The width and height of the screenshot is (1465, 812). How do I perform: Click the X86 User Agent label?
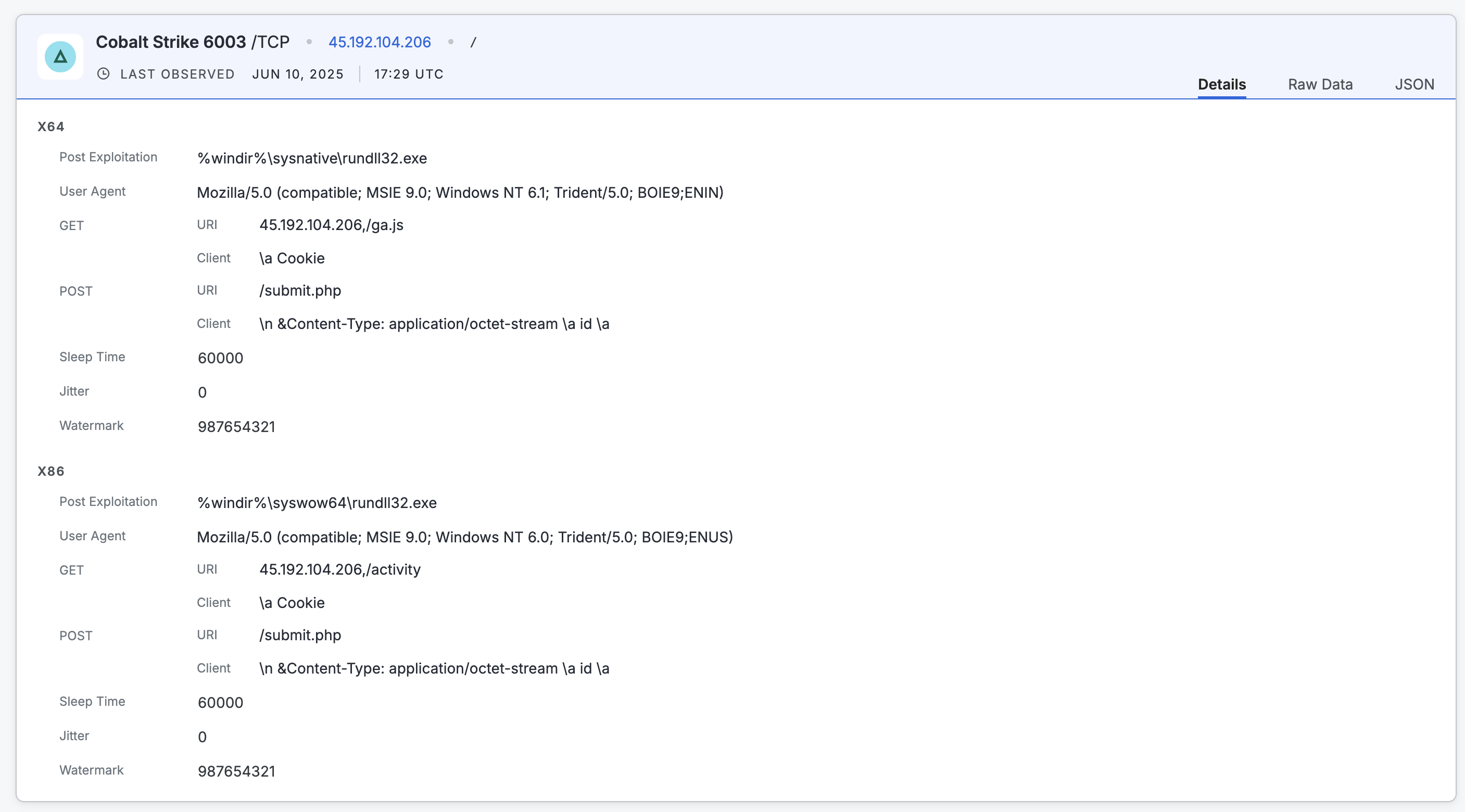93,536
